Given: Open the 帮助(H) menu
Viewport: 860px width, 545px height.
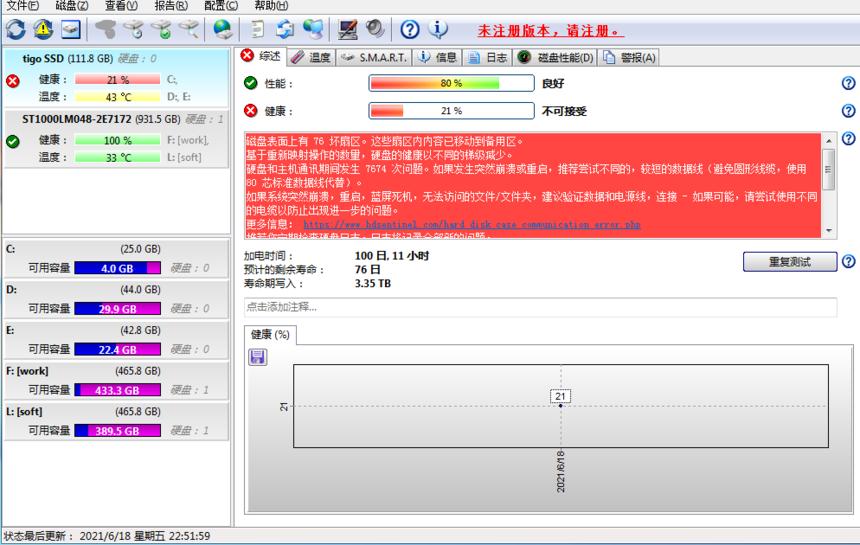Looking at the screenshot, I should click(x=271, y=5).
